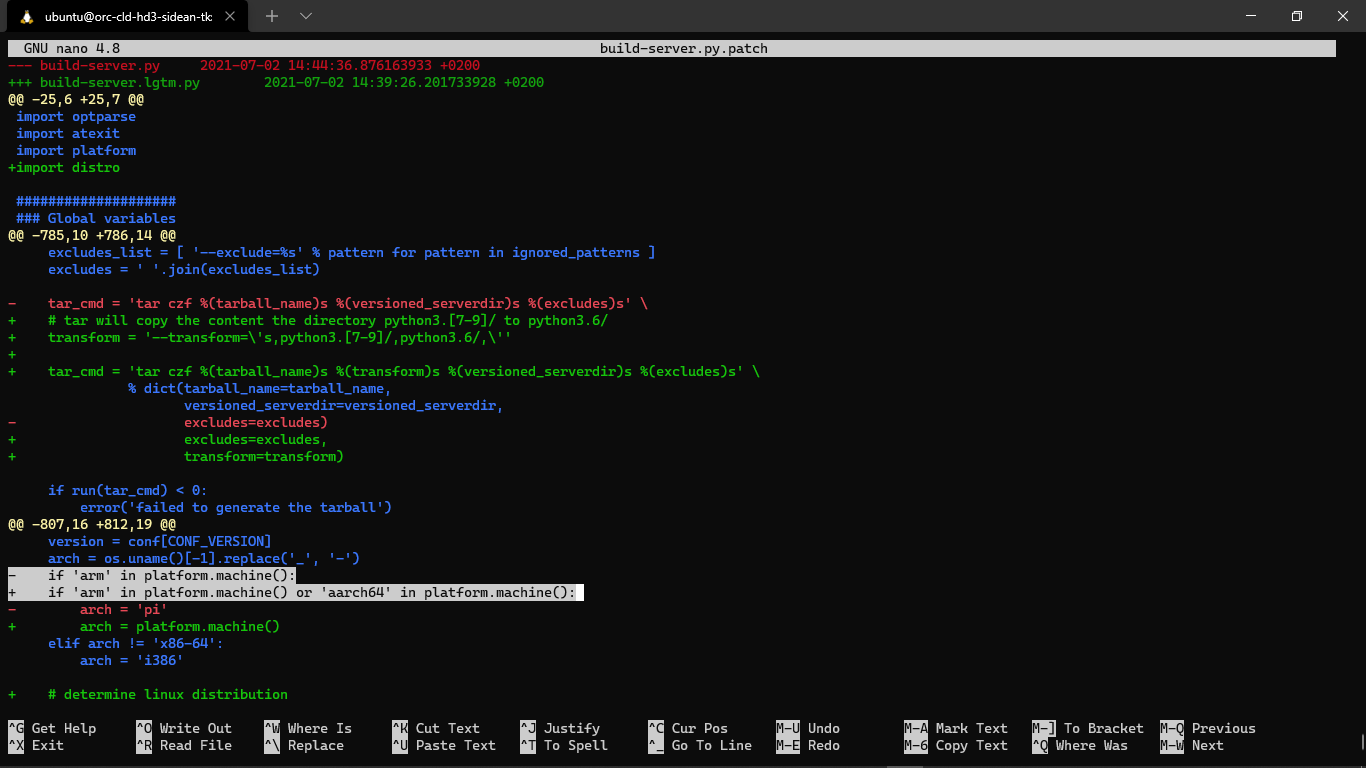Image resolution: width=1366 pixels, height=768 pixels.
Task: Click the Cut Text shortcut label
Action: pyautogui.click(x=447, y=728)
